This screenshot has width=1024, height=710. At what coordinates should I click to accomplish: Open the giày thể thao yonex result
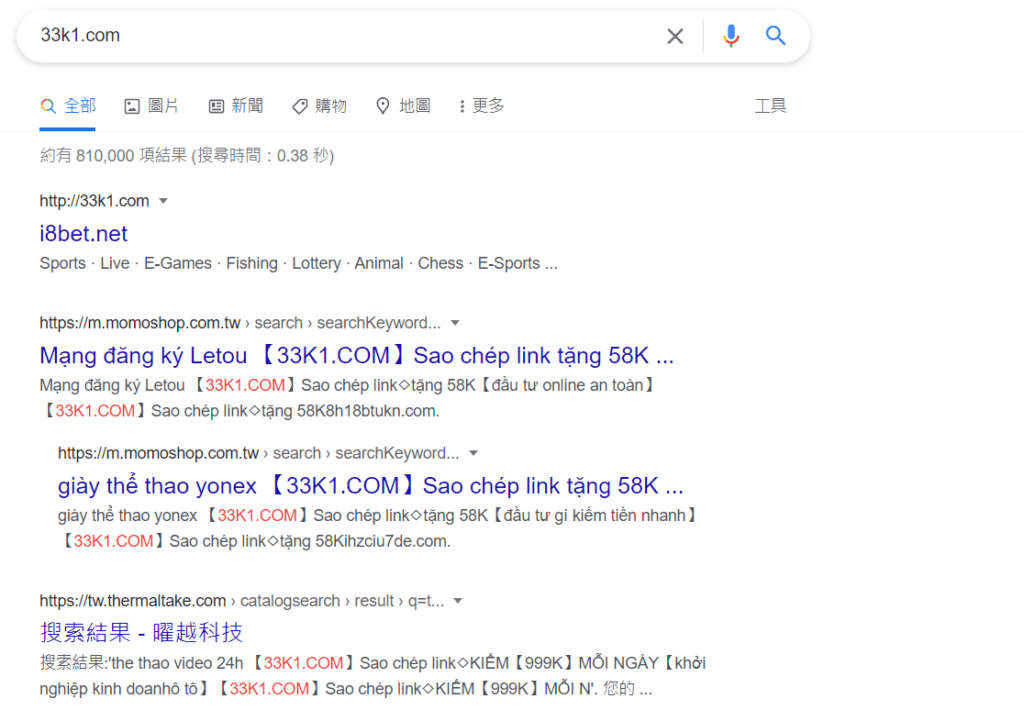[370, 487]
